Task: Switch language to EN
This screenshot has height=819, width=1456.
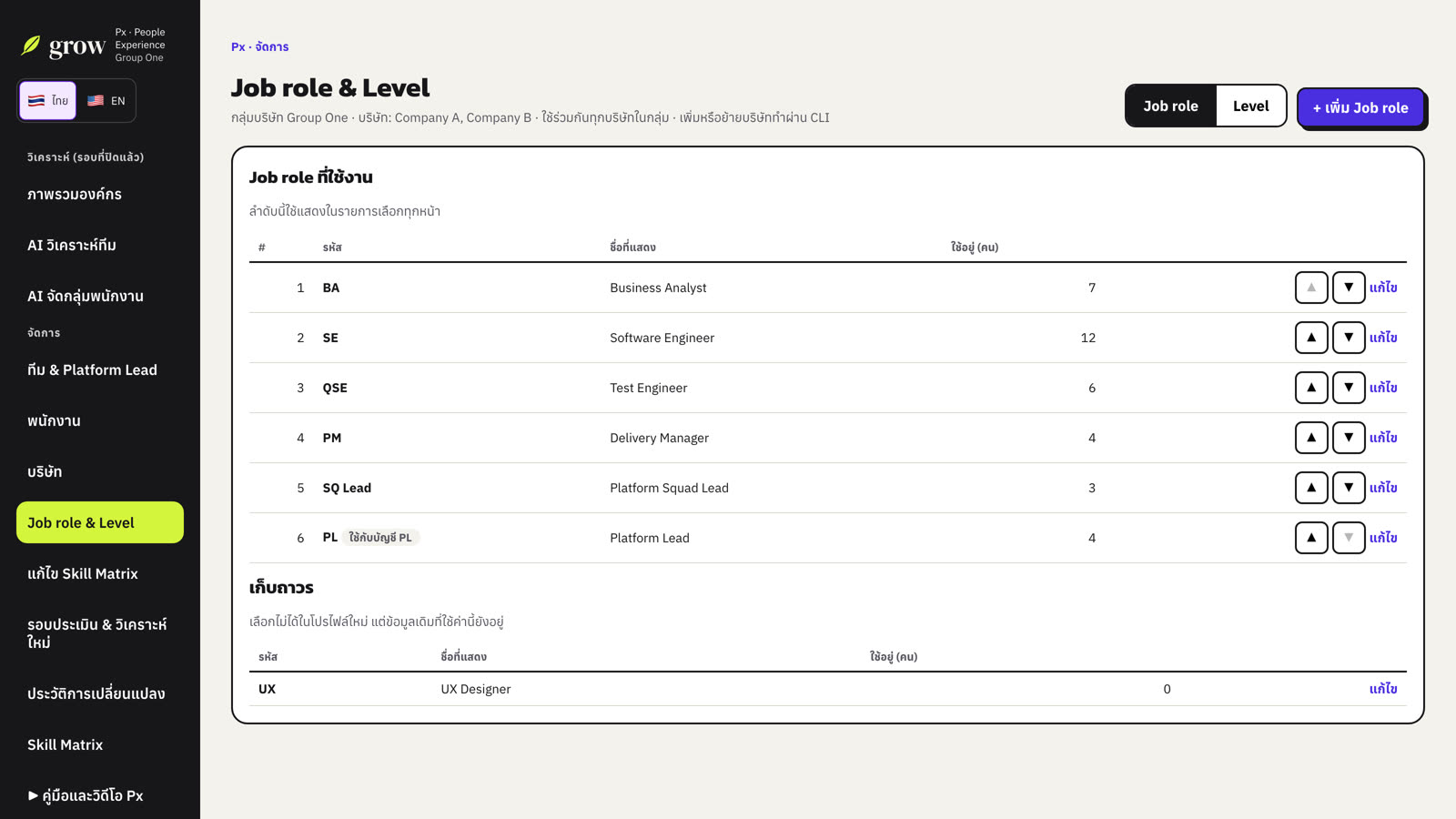Action: pos(106,101)
